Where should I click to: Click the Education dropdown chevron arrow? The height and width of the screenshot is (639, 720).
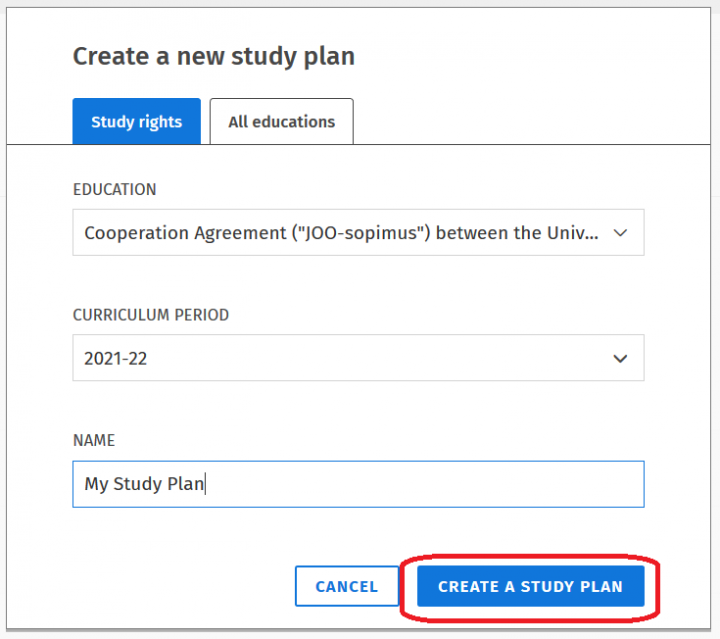pos(620,233)
